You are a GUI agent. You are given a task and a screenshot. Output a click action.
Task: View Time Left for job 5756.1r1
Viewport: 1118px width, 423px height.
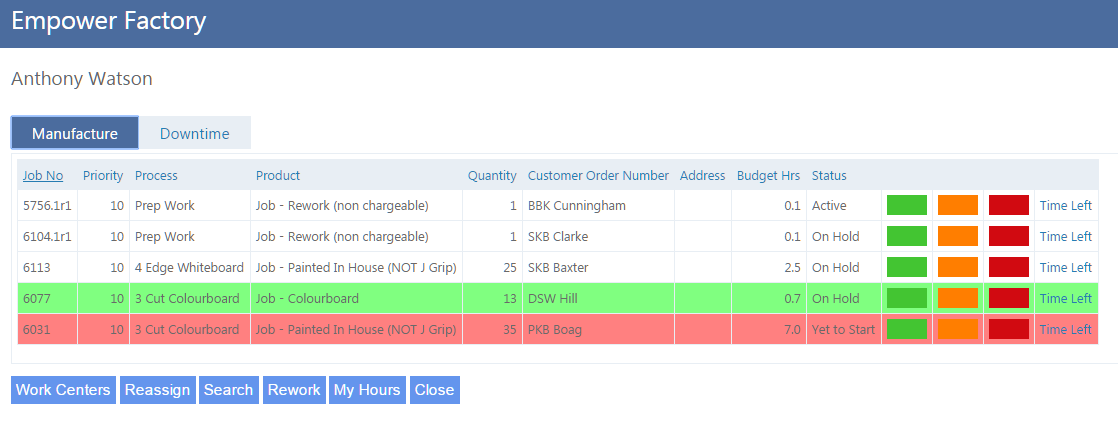[1065, 205]
